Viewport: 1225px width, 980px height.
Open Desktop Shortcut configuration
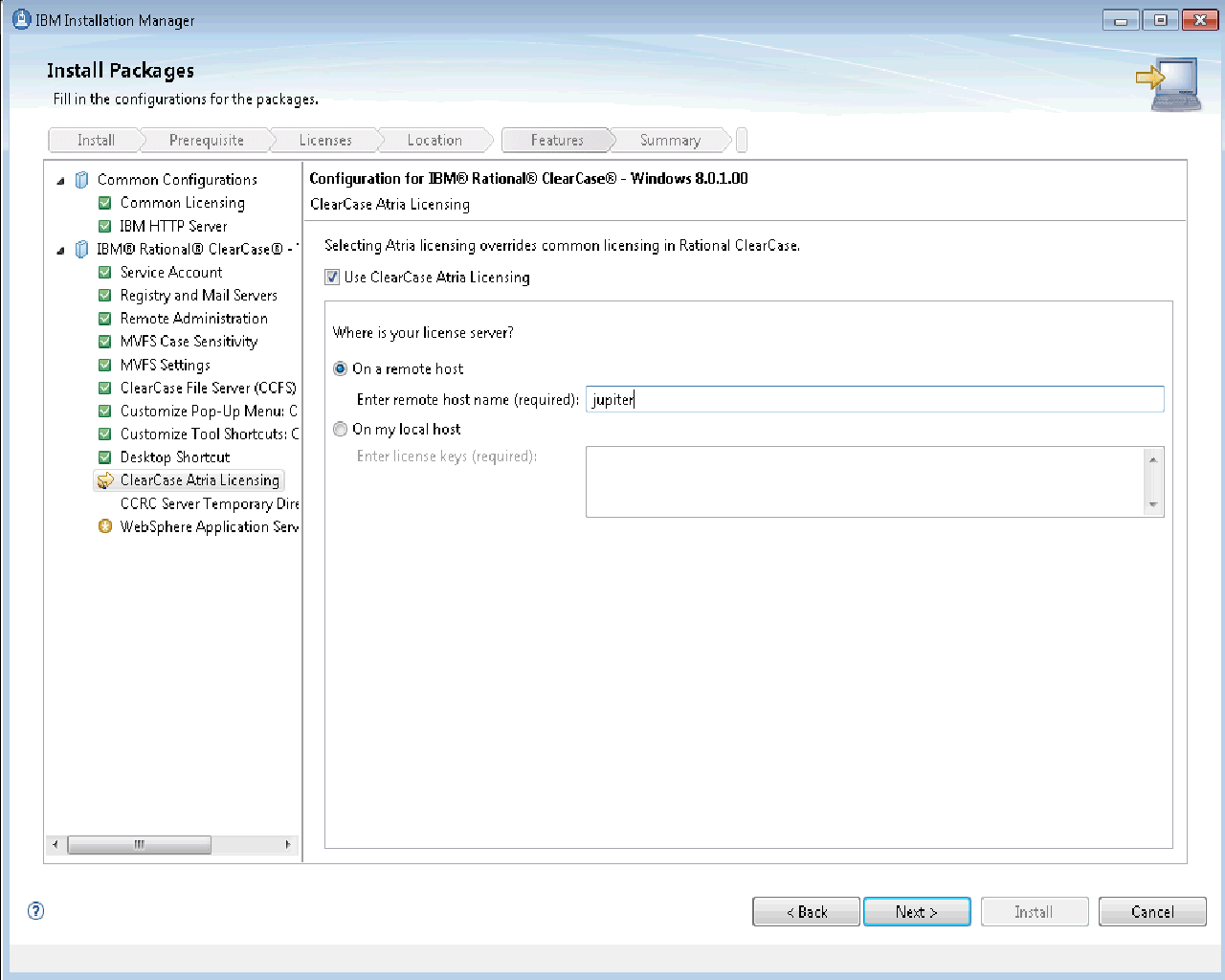(175, 457)
